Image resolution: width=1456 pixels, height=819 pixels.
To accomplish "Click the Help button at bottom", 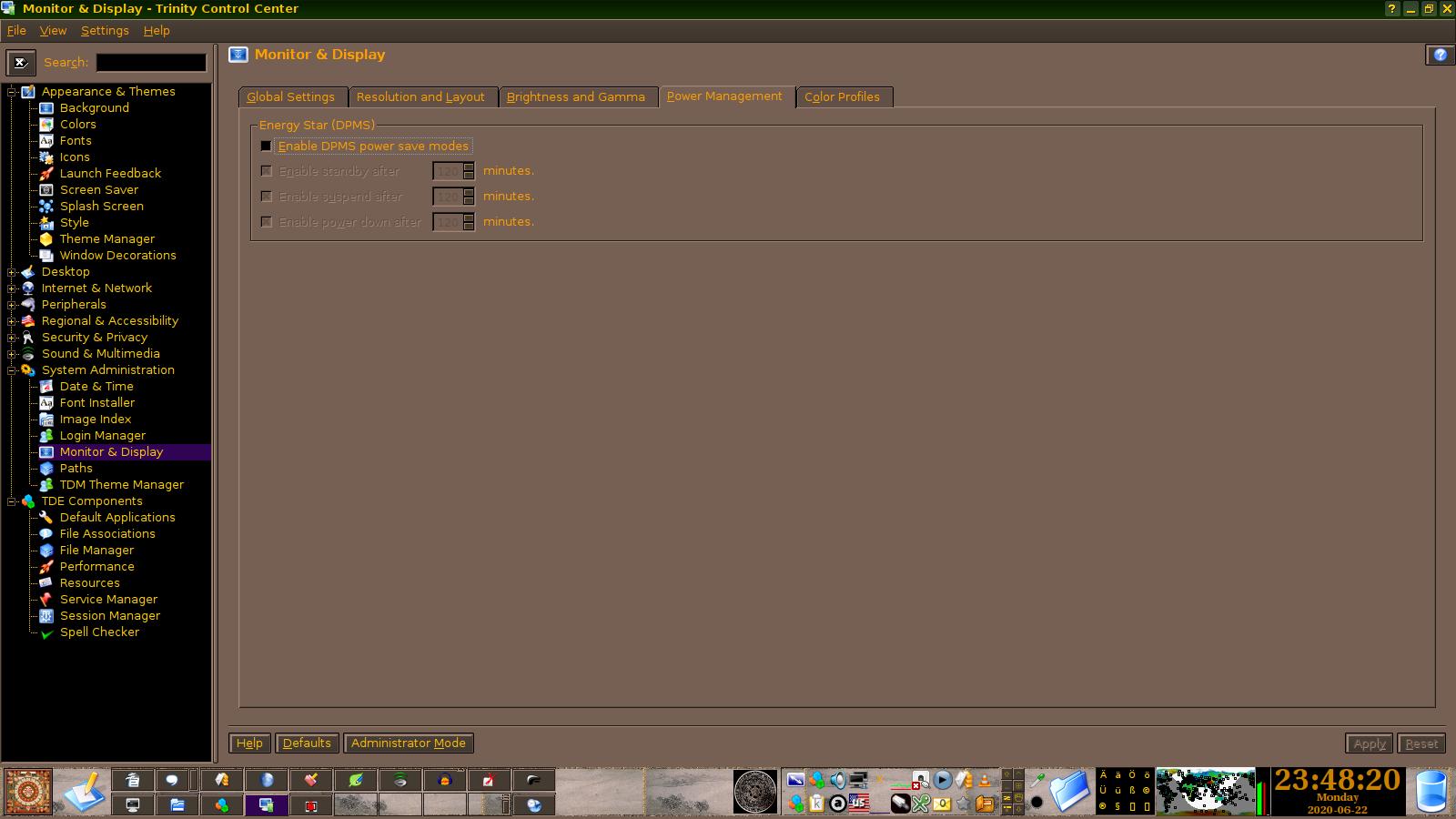I will pyautogui.click(x=249, y=743).
